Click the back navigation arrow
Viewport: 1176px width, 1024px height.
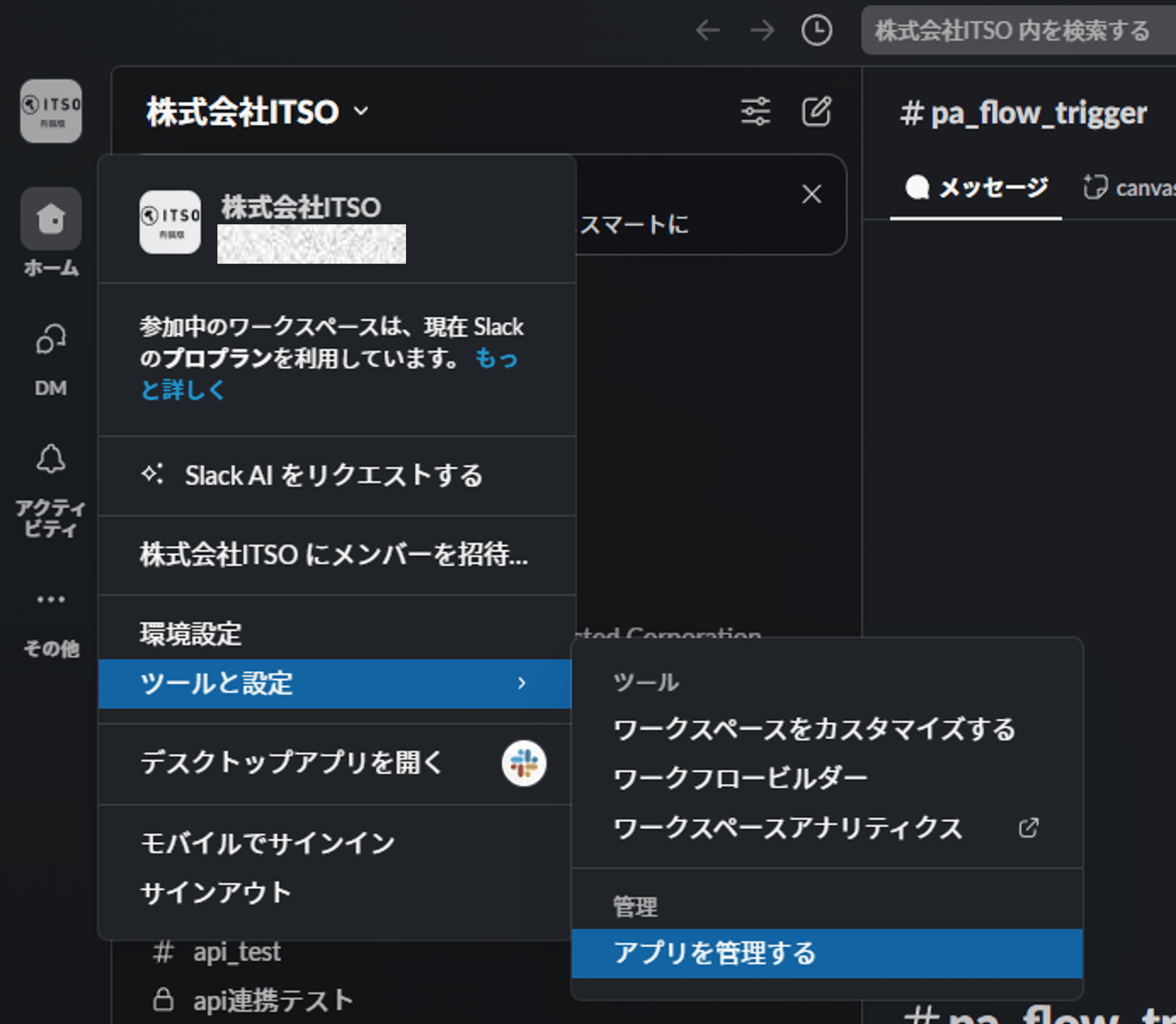[708, 30]
